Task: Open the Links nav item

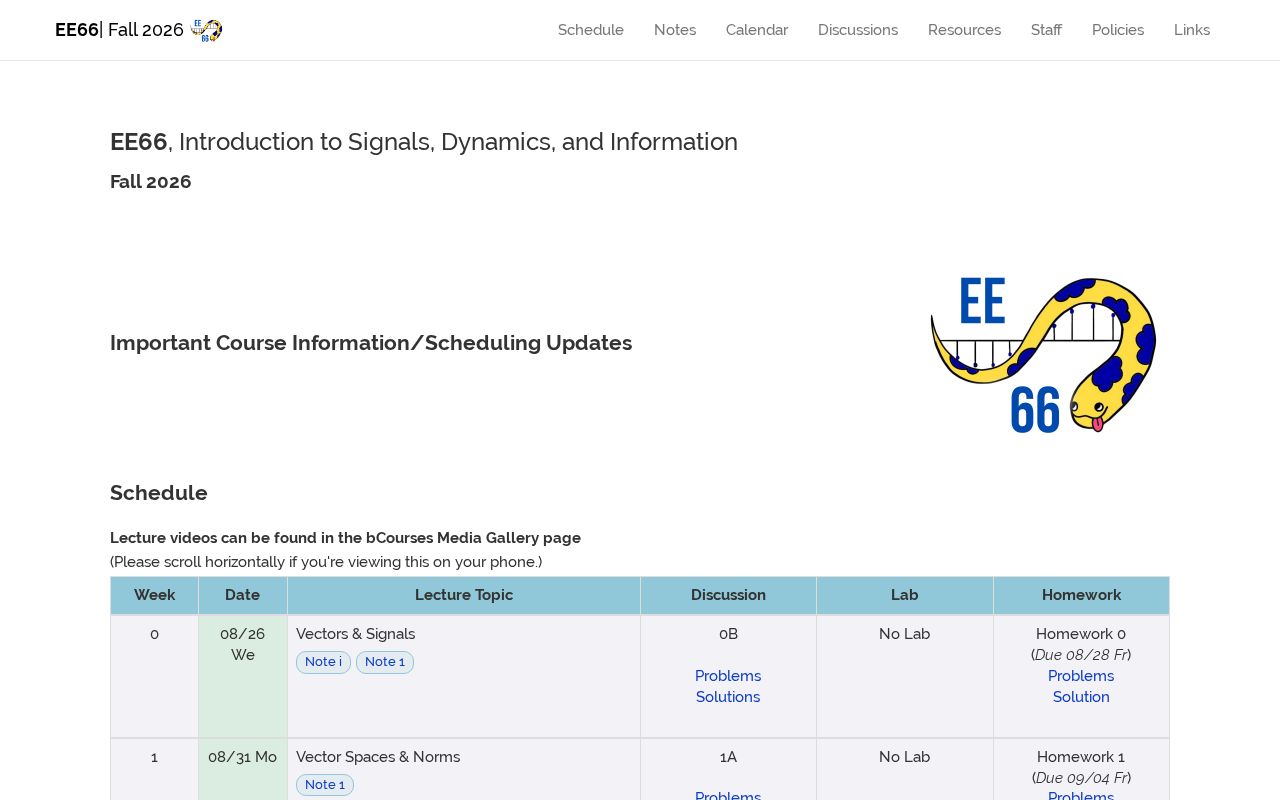Action: point(1192,30)
